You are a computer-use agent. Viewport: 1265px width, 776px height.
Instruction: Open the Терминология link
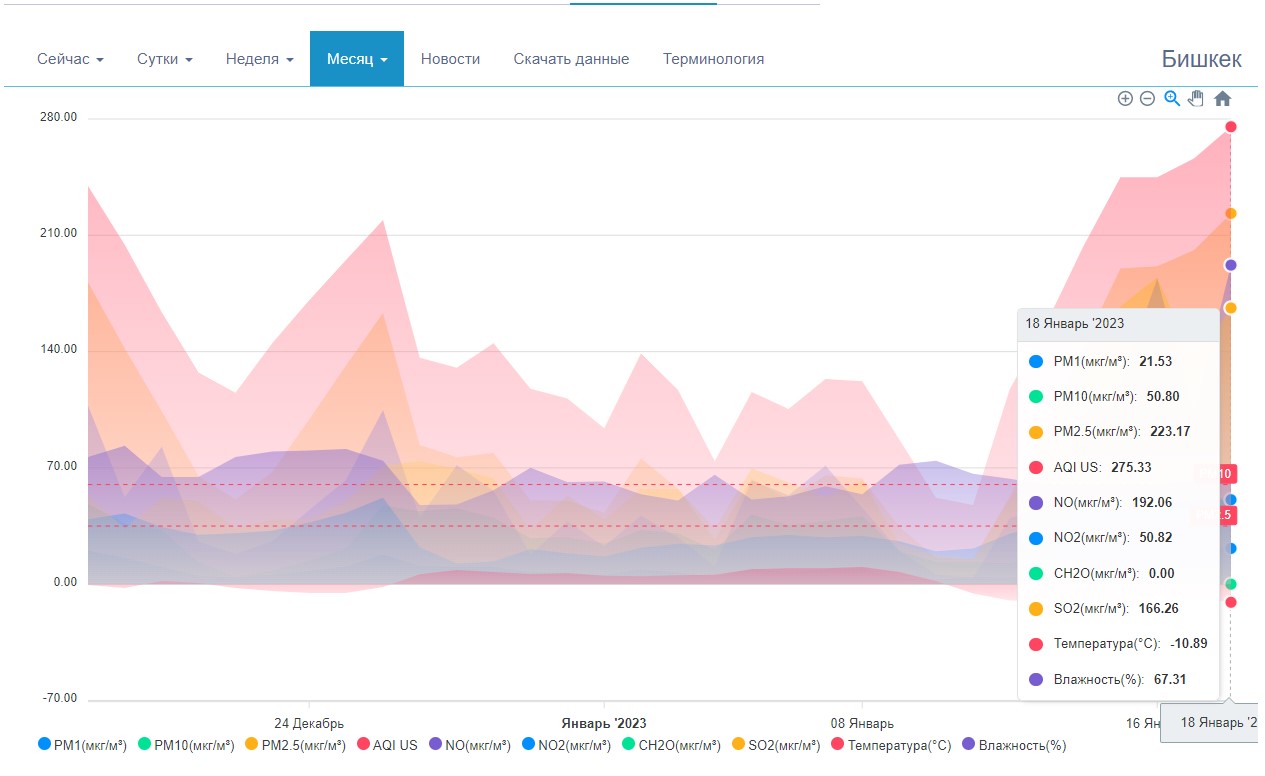point(713,59)
